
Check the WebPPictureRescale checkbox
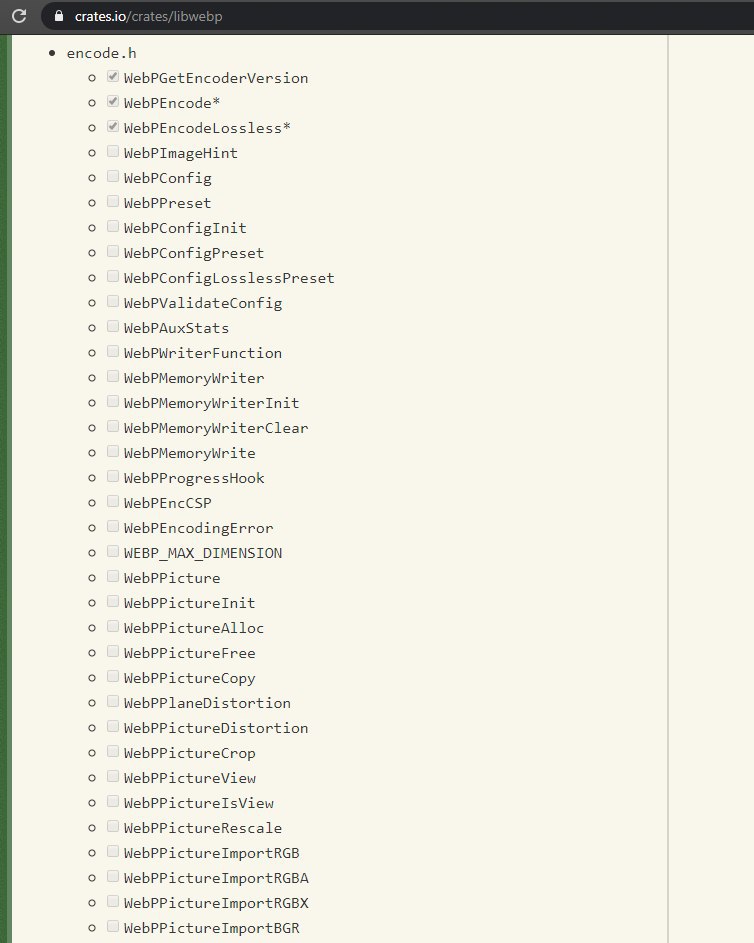[x=113, y=827]
